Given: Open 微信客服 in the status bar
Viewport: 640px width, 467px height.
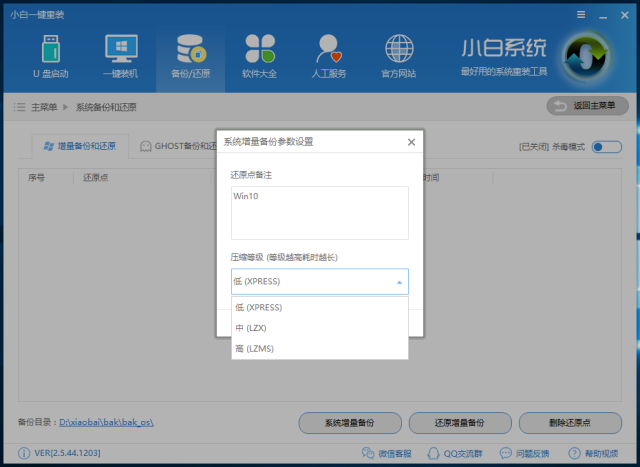Looking at the screenshot, I should (387, 453).
